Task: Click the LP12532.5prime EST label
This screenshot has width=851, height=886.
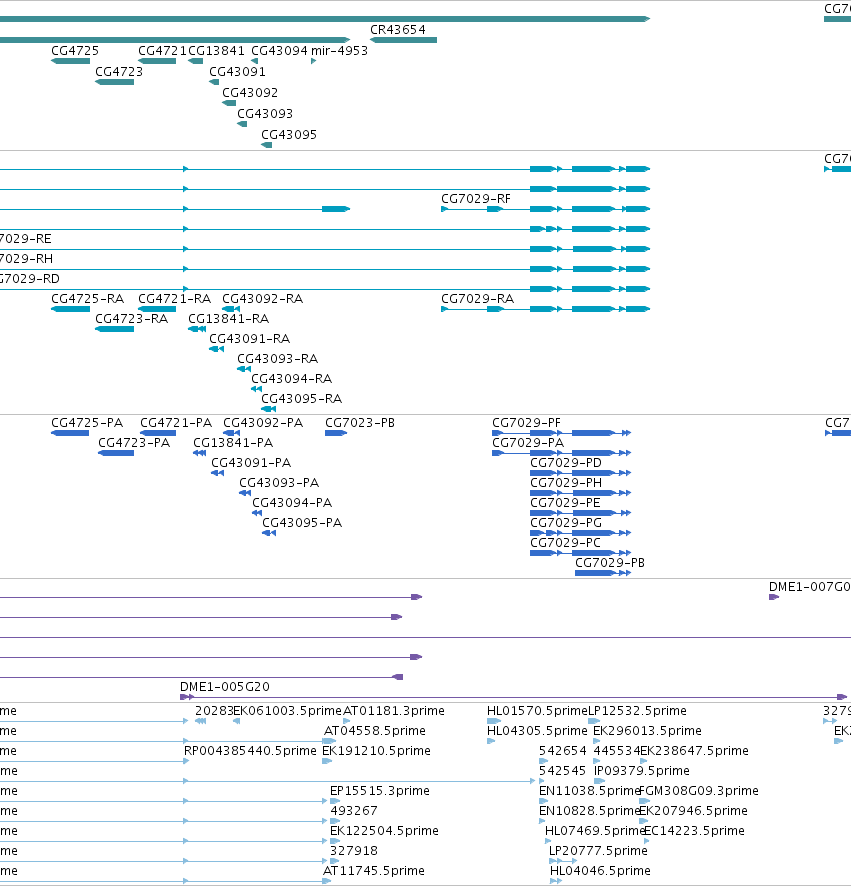Action: [637, 711]
